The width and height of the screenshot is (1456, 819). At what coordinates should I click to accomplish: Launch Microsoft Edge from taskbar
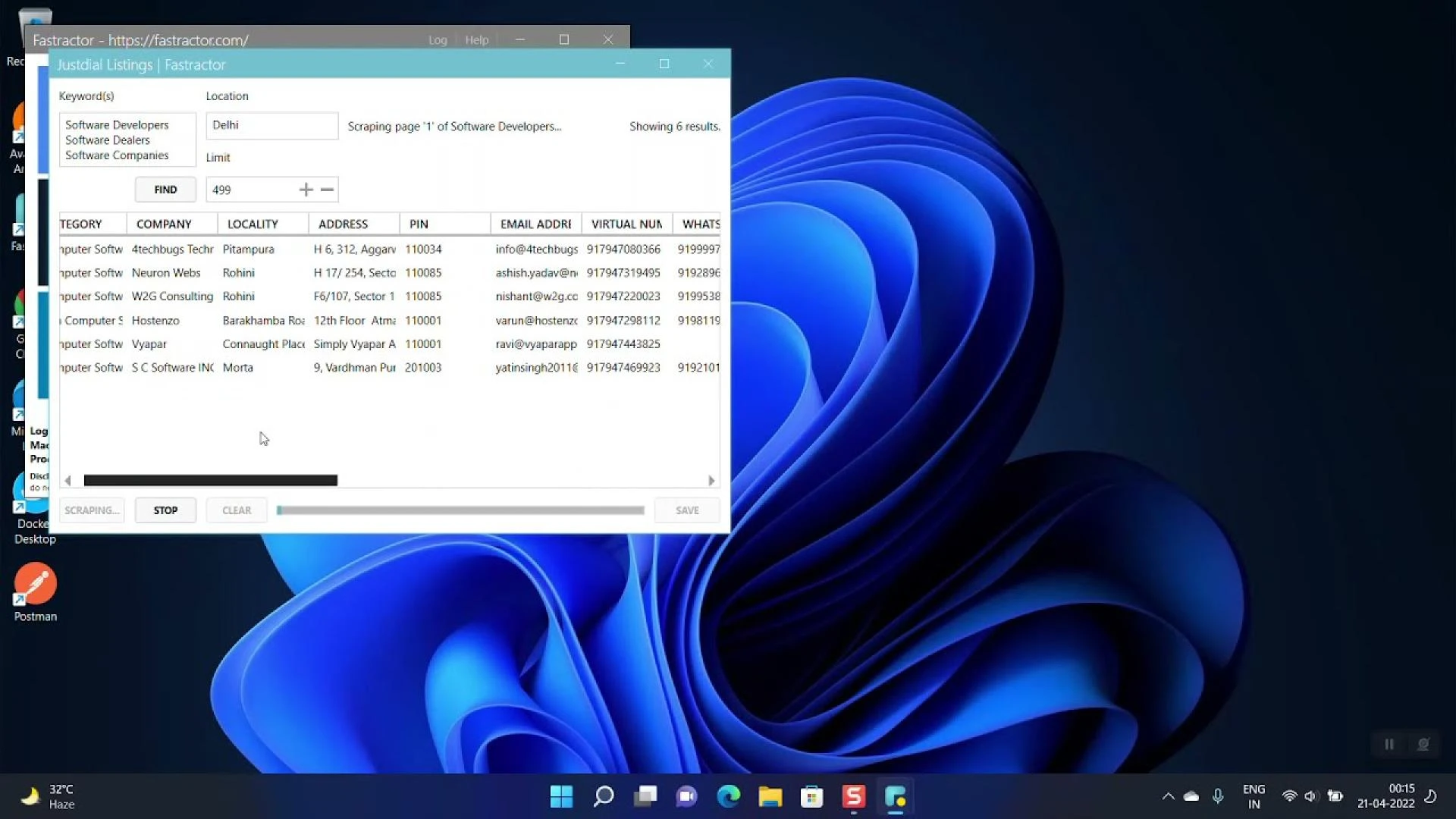tap(729, 796)
